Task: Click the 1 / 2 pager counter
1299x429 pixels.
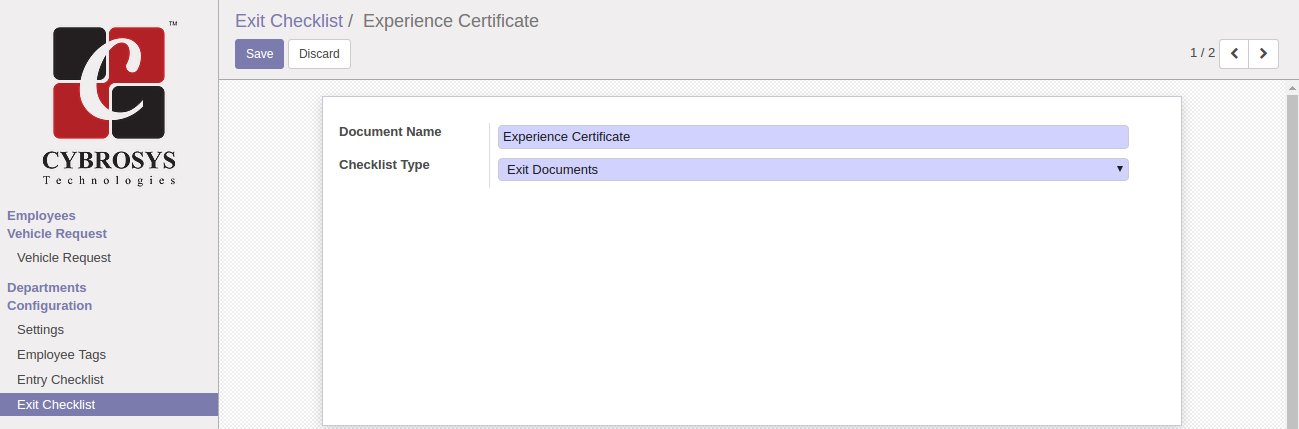Action: coord(1202,53)
